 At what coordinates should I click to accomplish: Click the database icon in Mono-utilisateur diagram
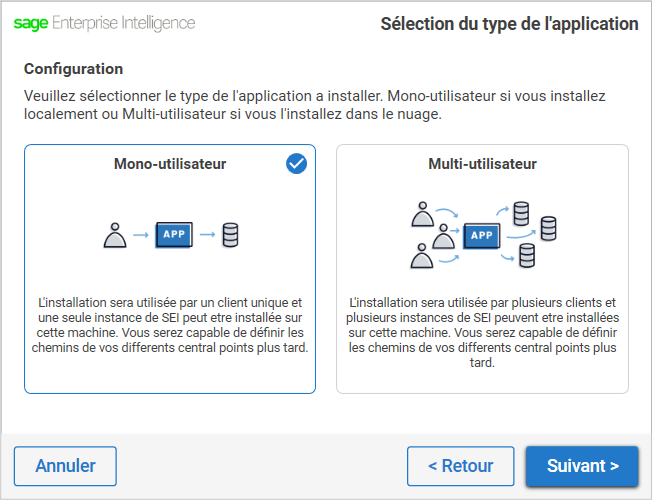[x=230, y=235]
